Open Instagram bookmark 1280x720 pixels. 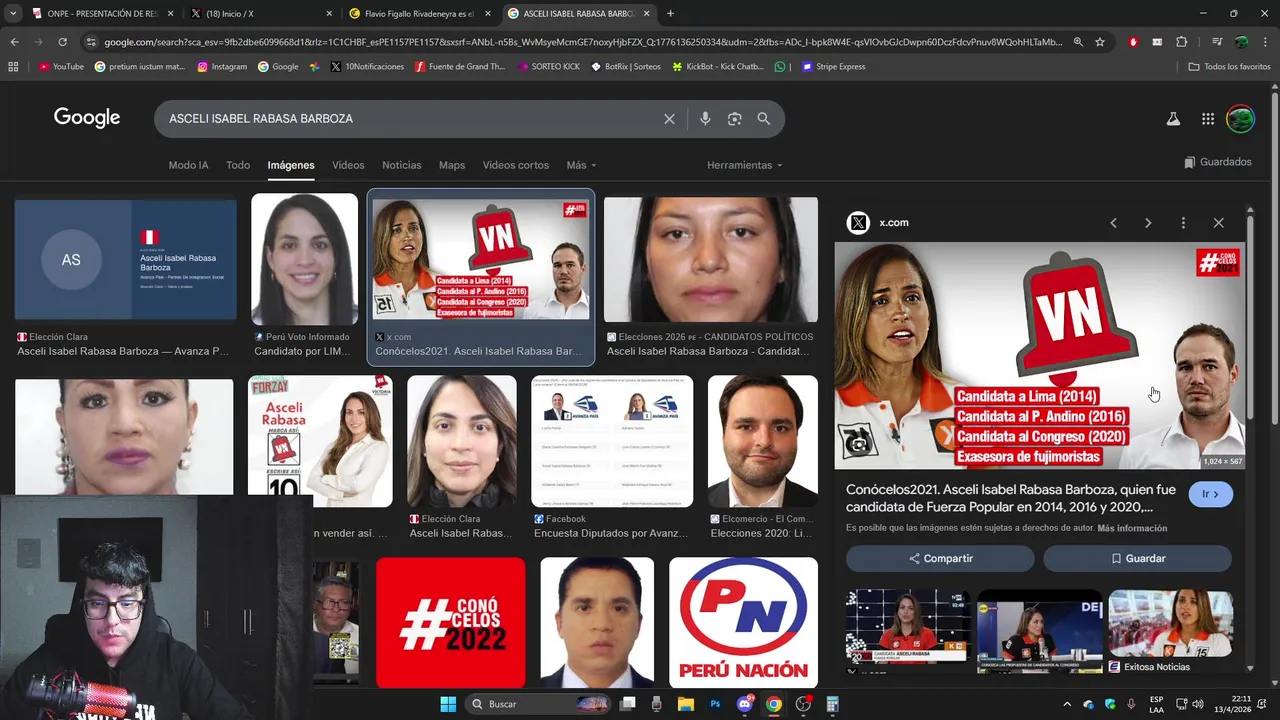click(222, 67)
